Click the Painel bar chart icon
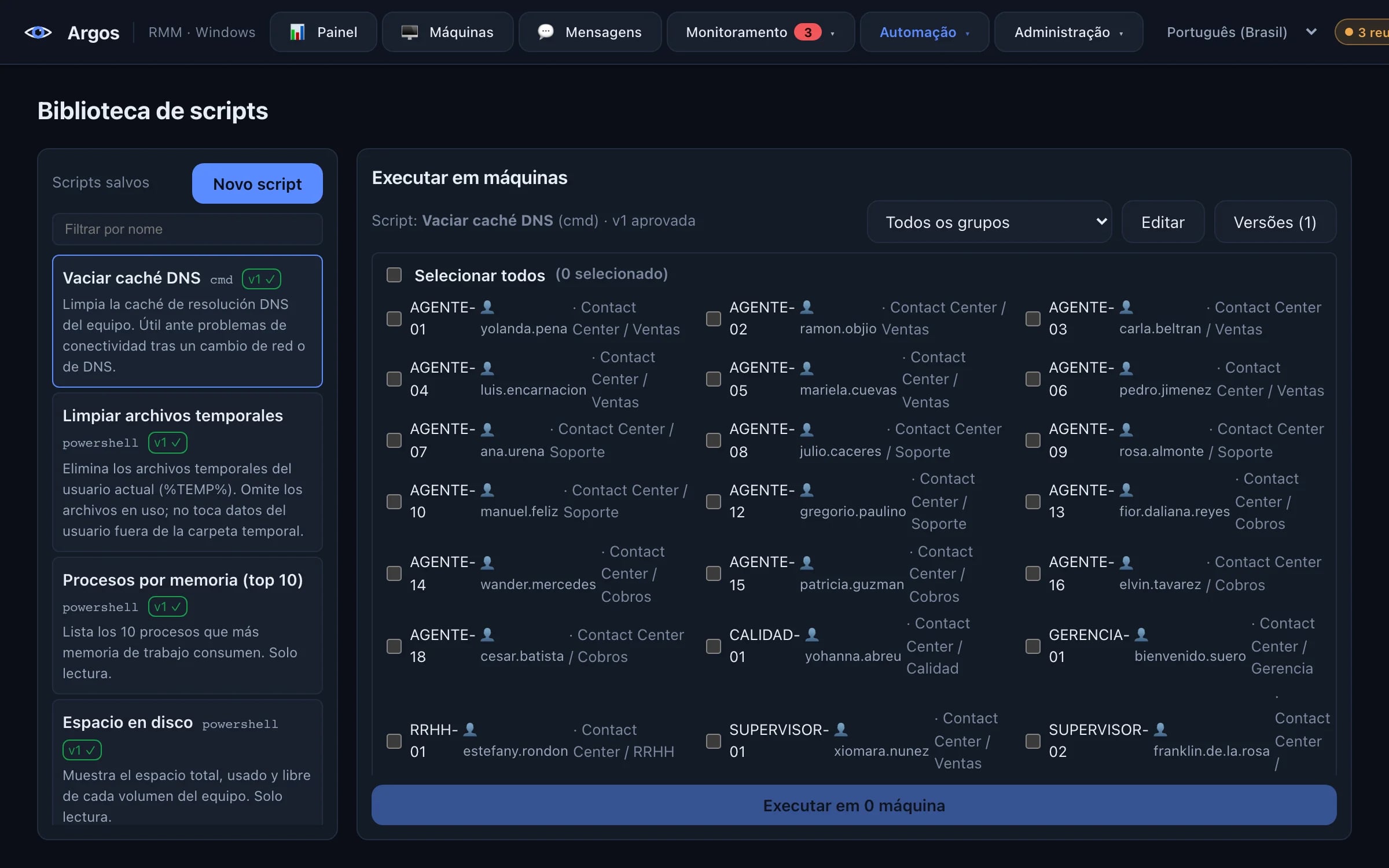Screen dimensions: 1389x868 (x=297, y=32)
